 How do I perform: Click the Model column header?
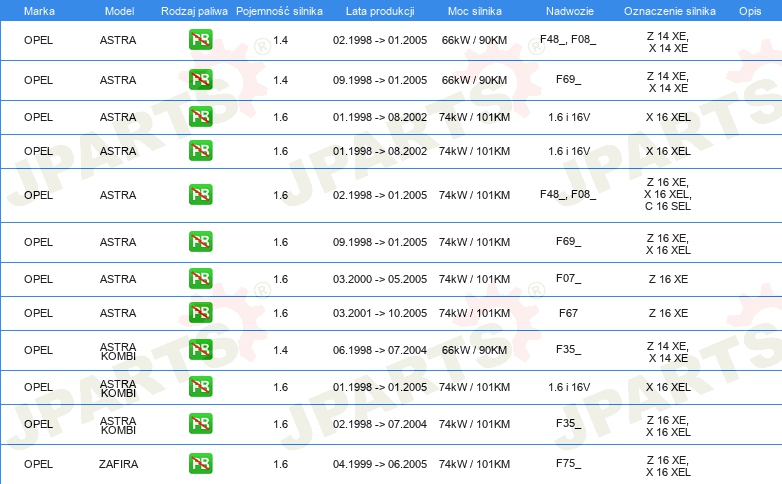click(x=119, y=11)
